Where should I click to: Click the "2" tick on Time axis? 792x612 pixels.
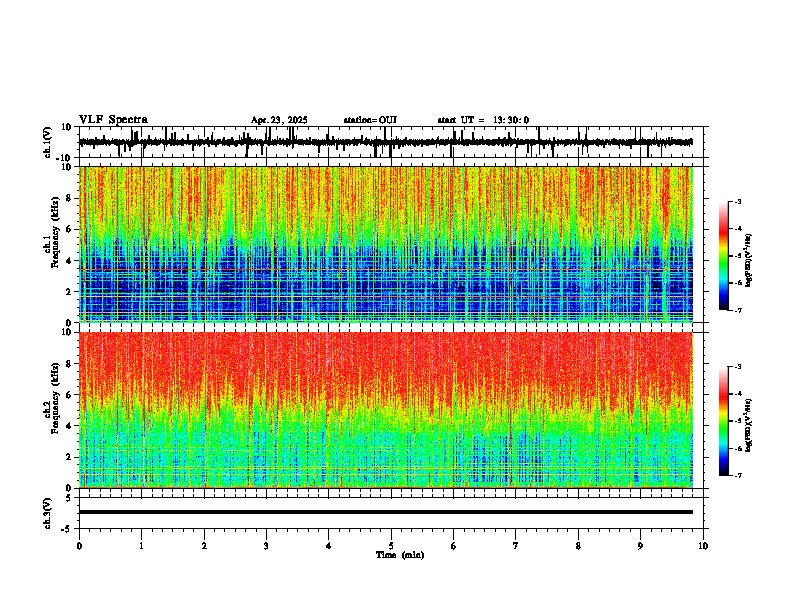coord(204,546)
